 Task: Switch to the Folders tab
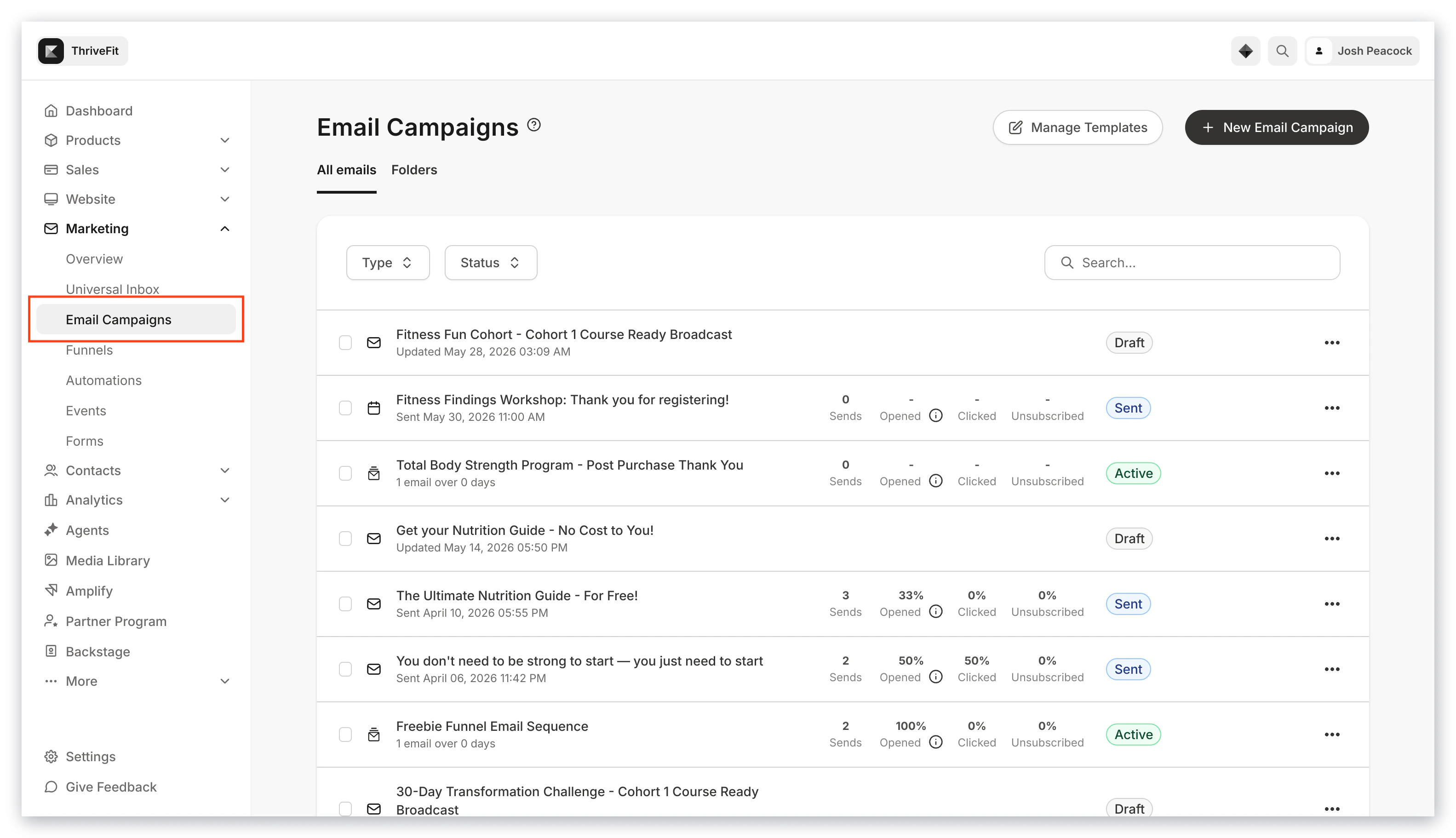pos(414,169)
